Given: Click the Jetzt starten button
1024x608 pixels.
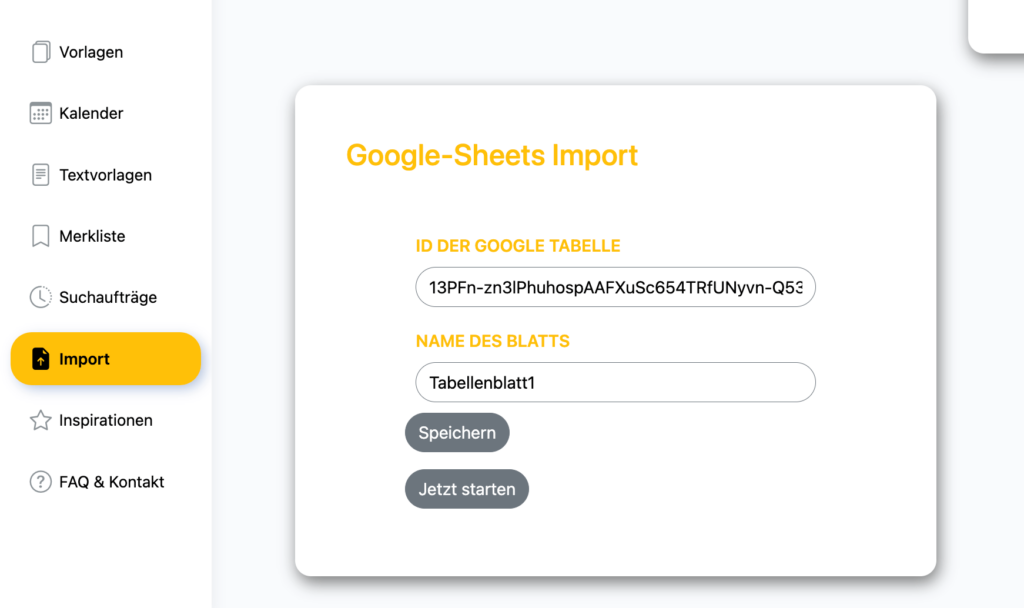Looking at the screenshot, I should coord(467,489).
